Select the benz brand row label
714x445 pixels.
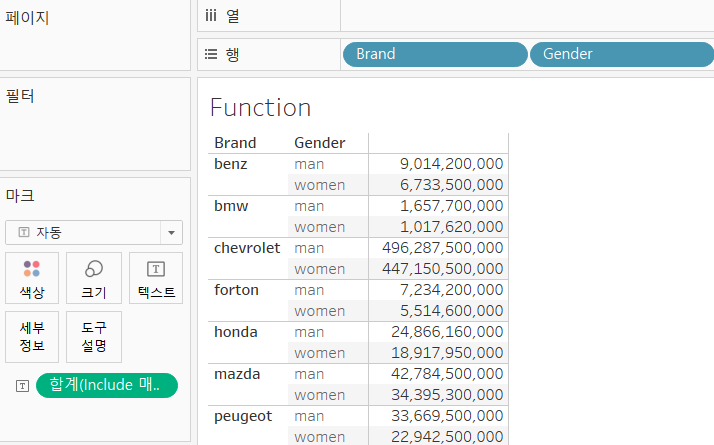click(231, 164)
